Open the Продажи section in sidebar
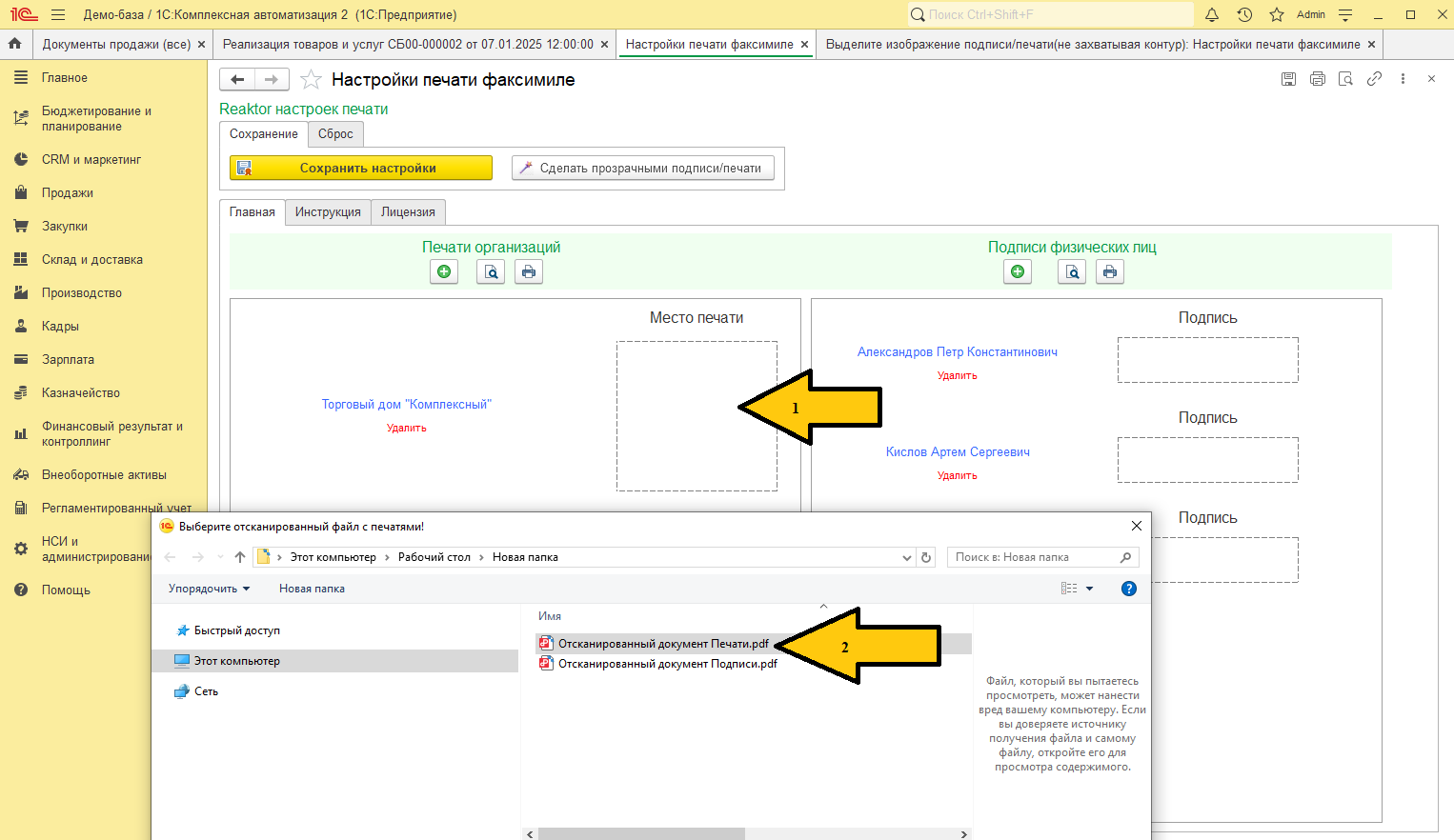Viewport: 1454px width, 840px height. [x=68, y=193]
